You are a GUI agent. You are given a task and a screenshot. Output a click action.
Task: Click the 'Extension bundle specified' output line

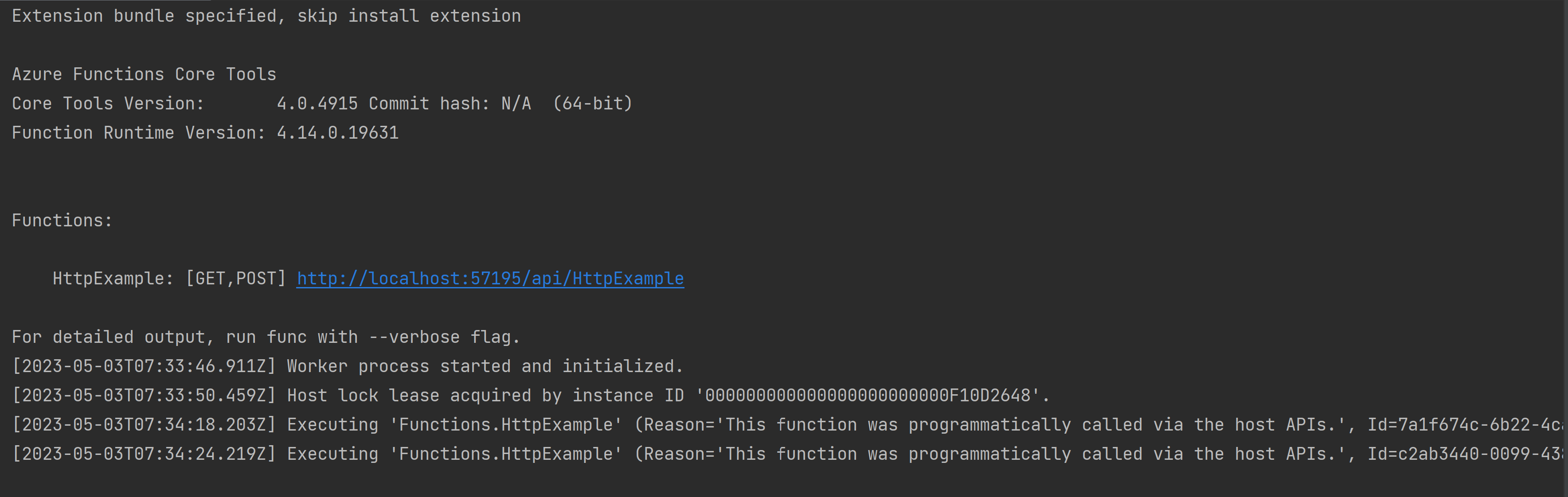tap(266, 16)
